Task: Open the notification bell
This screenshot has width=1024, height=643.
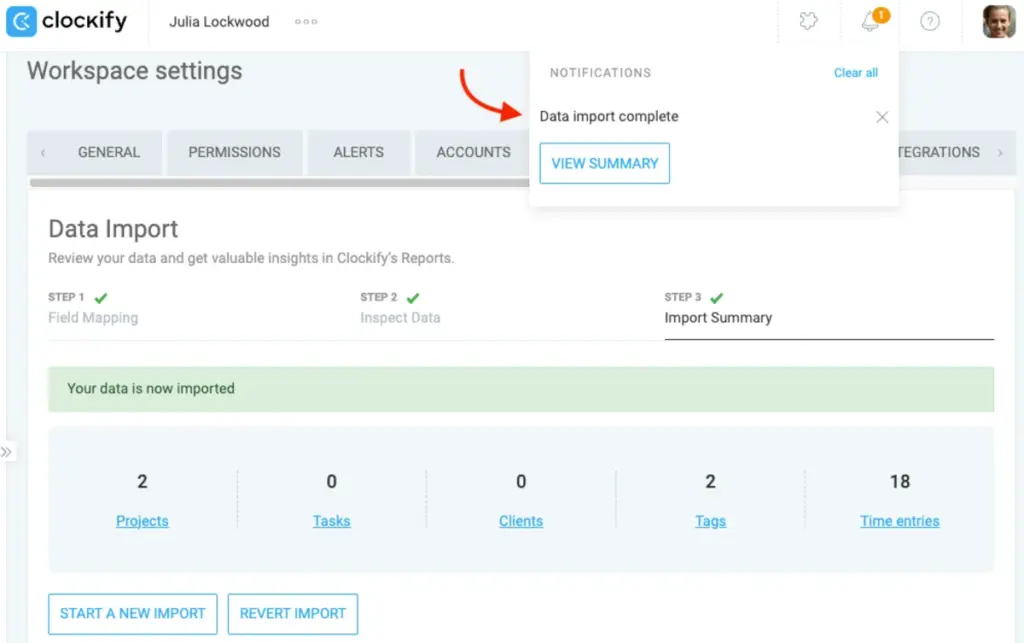Action: tap(871, 21)
